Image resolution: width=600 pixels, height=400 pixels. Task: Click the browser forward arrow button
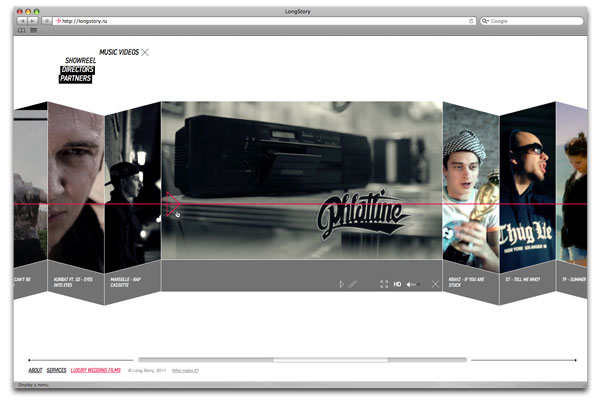33,21
